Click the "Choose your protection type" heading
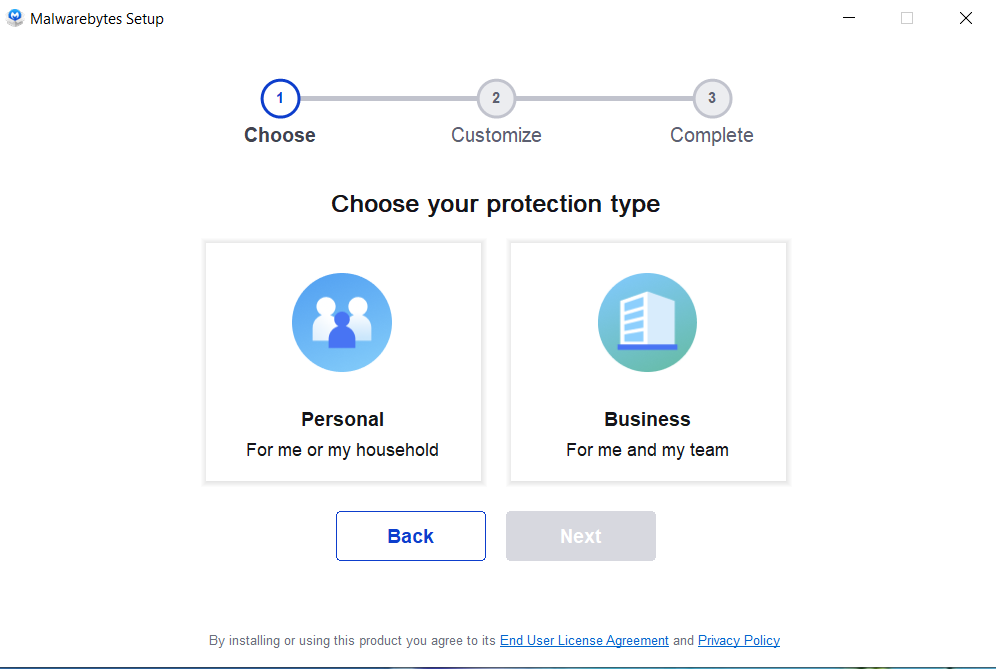The height and width of the screenshot is (669, 996). pos(496,204)
